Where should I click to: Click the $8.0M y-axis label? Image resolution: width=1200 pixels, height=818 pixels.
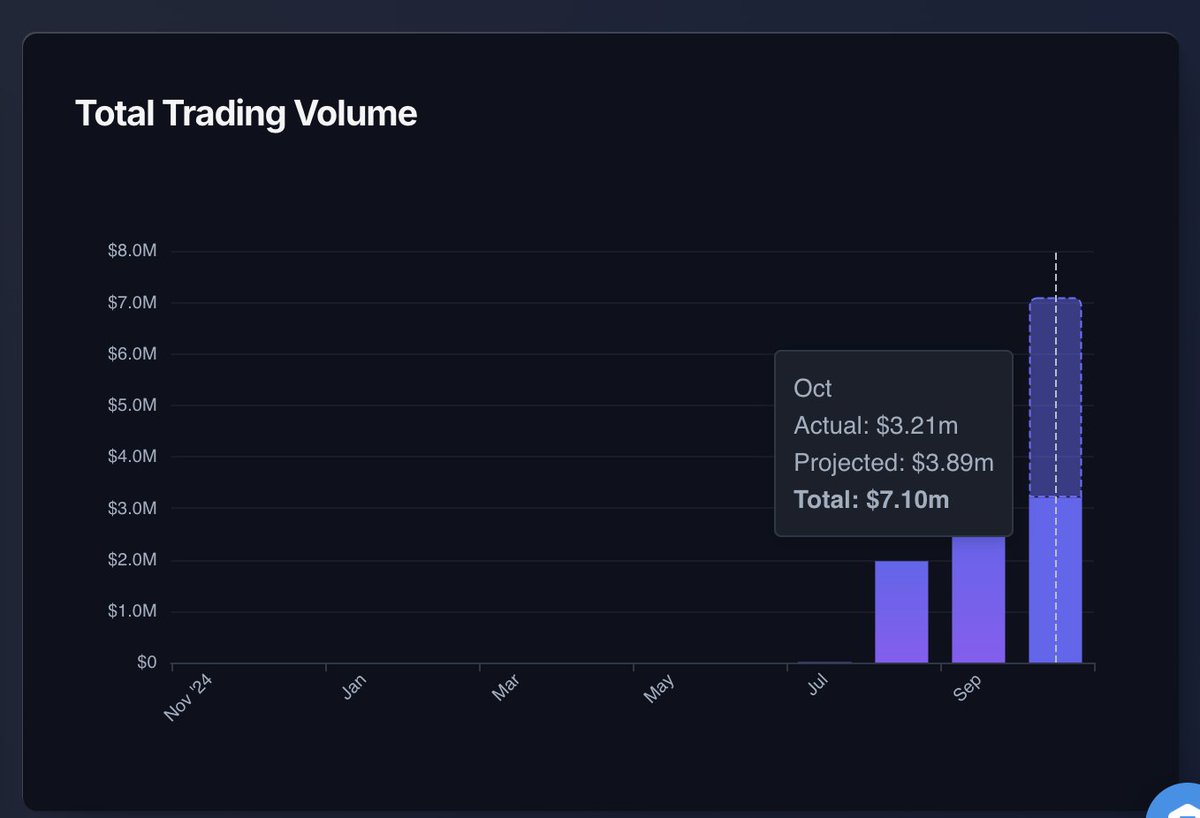[132, 251]
